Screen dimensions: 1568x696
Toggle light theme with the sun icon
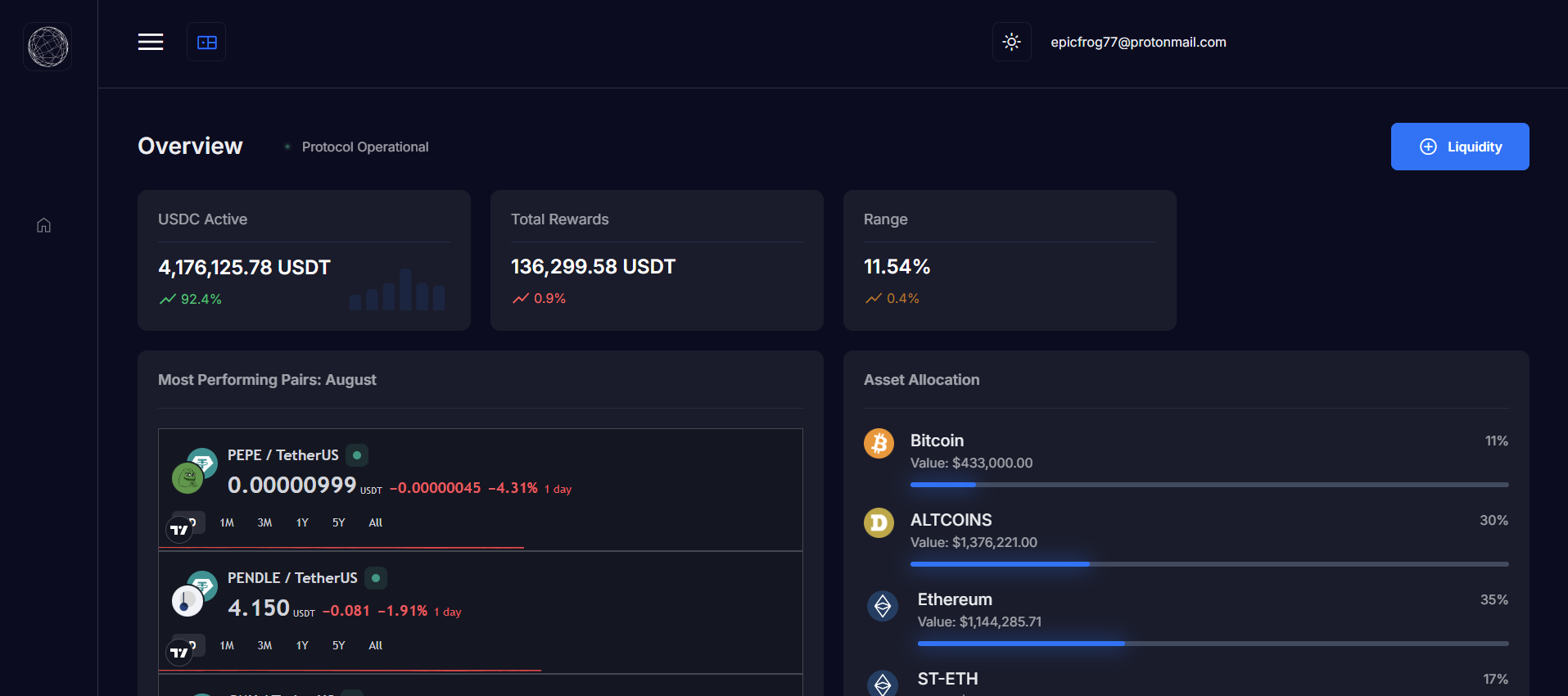(1011, 42)
